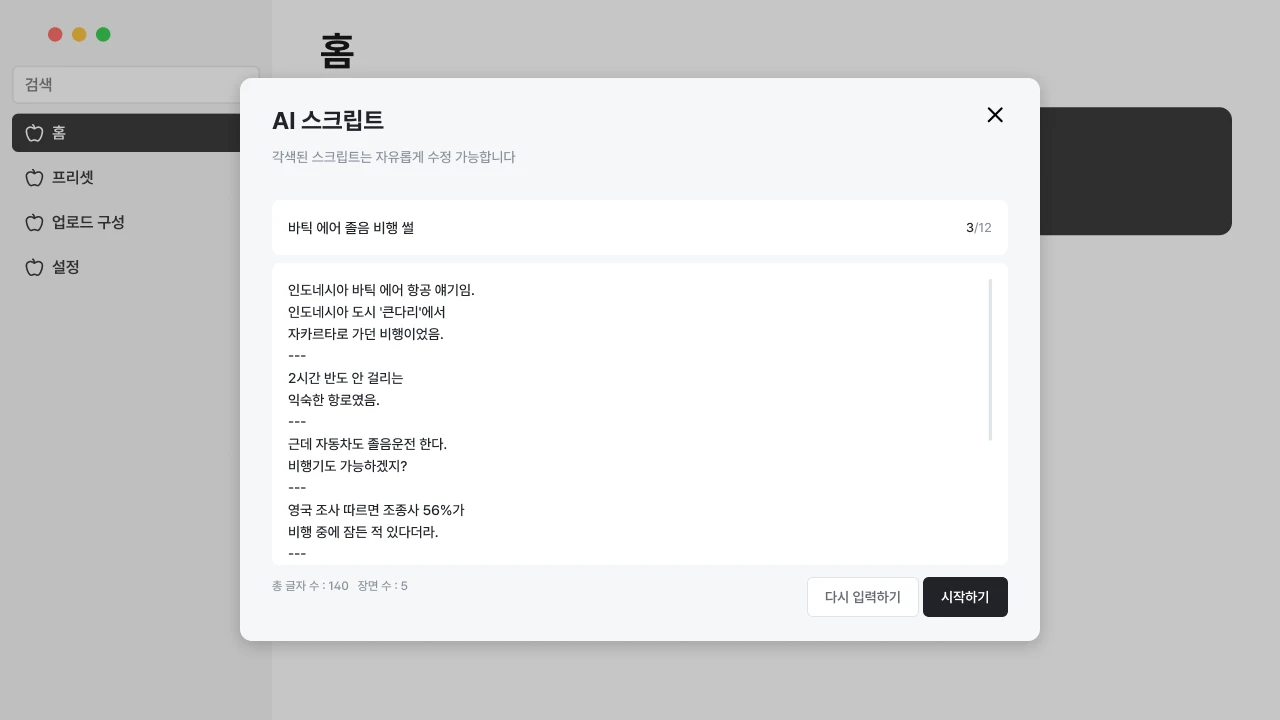Screen dimensions: 1280x720
Task: Click the line 자카르타로 가던 비행이었음.
Action: 365,334
